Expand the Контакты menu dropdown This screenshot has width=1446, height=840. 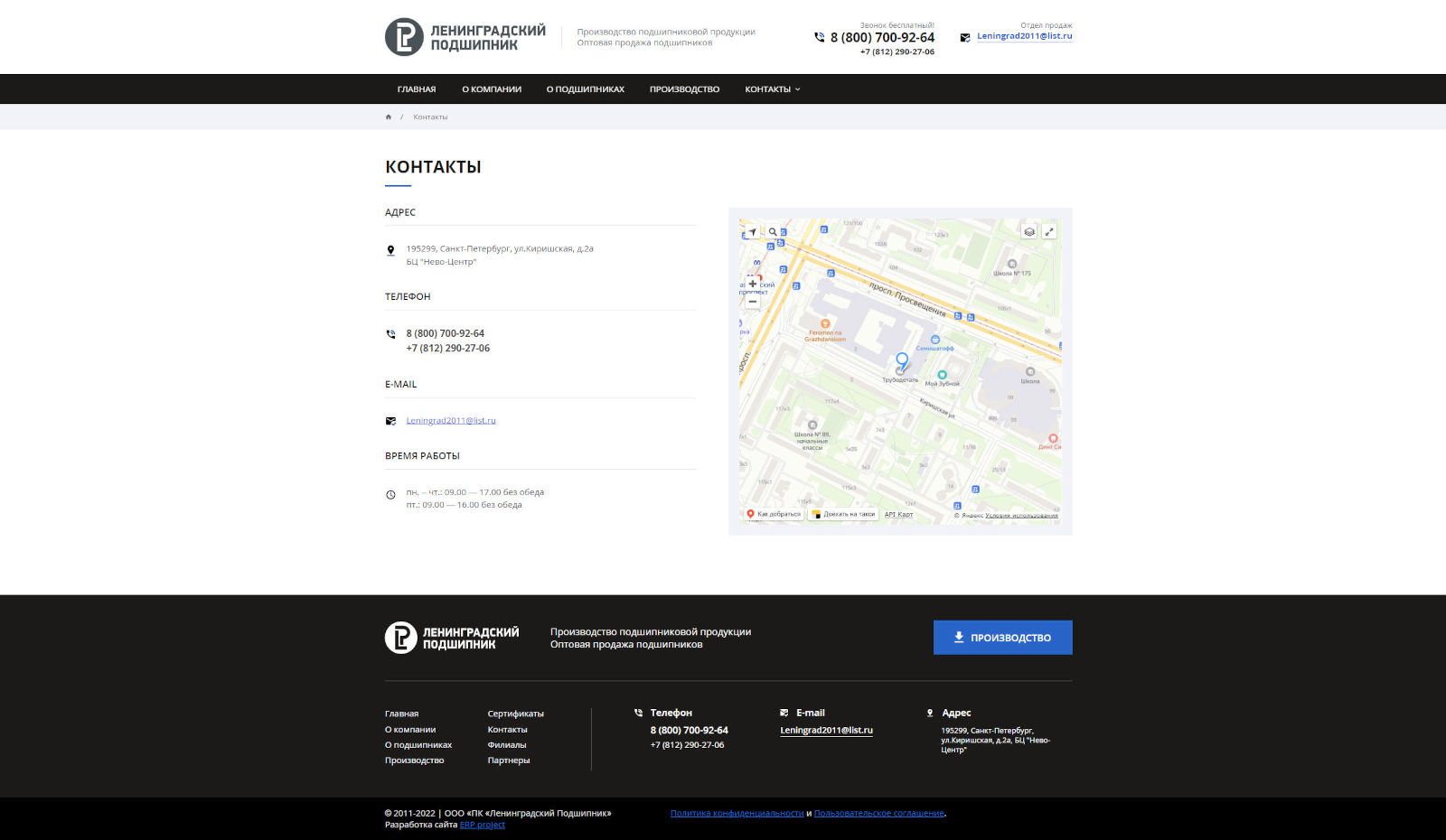772,89
